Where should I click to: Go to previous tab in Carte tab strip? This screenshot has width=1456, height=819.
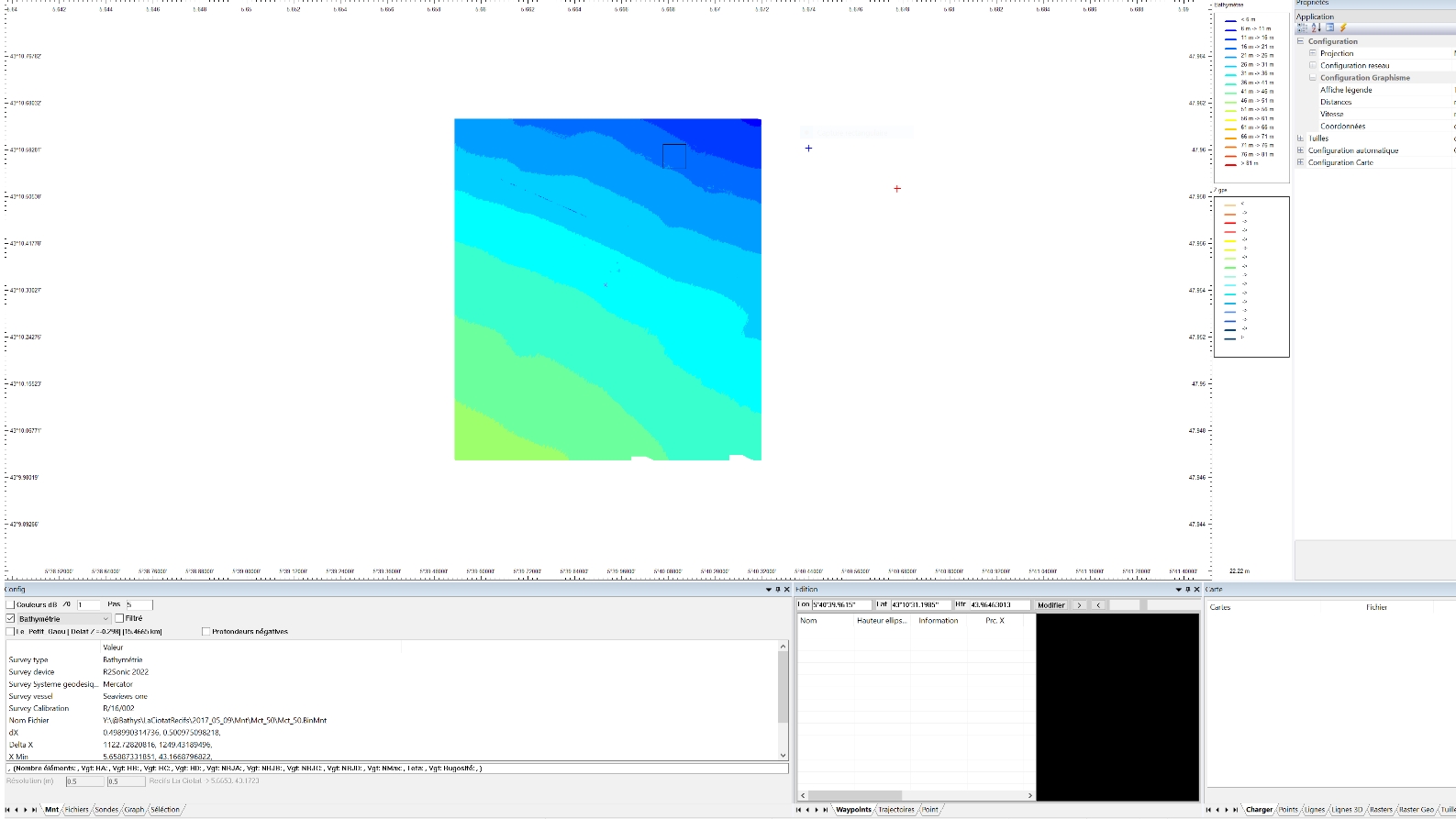tap(1218, 810)
